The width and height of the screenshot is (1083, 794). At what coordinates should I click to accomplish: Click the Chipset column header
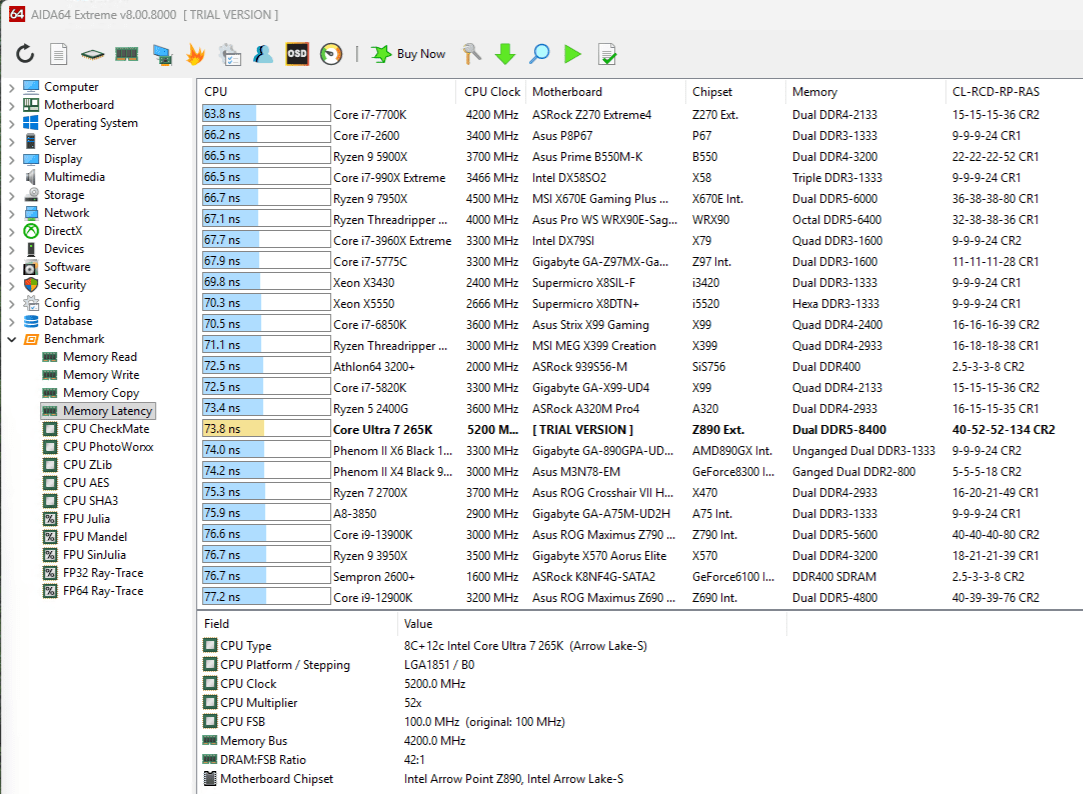click(736, 92)
